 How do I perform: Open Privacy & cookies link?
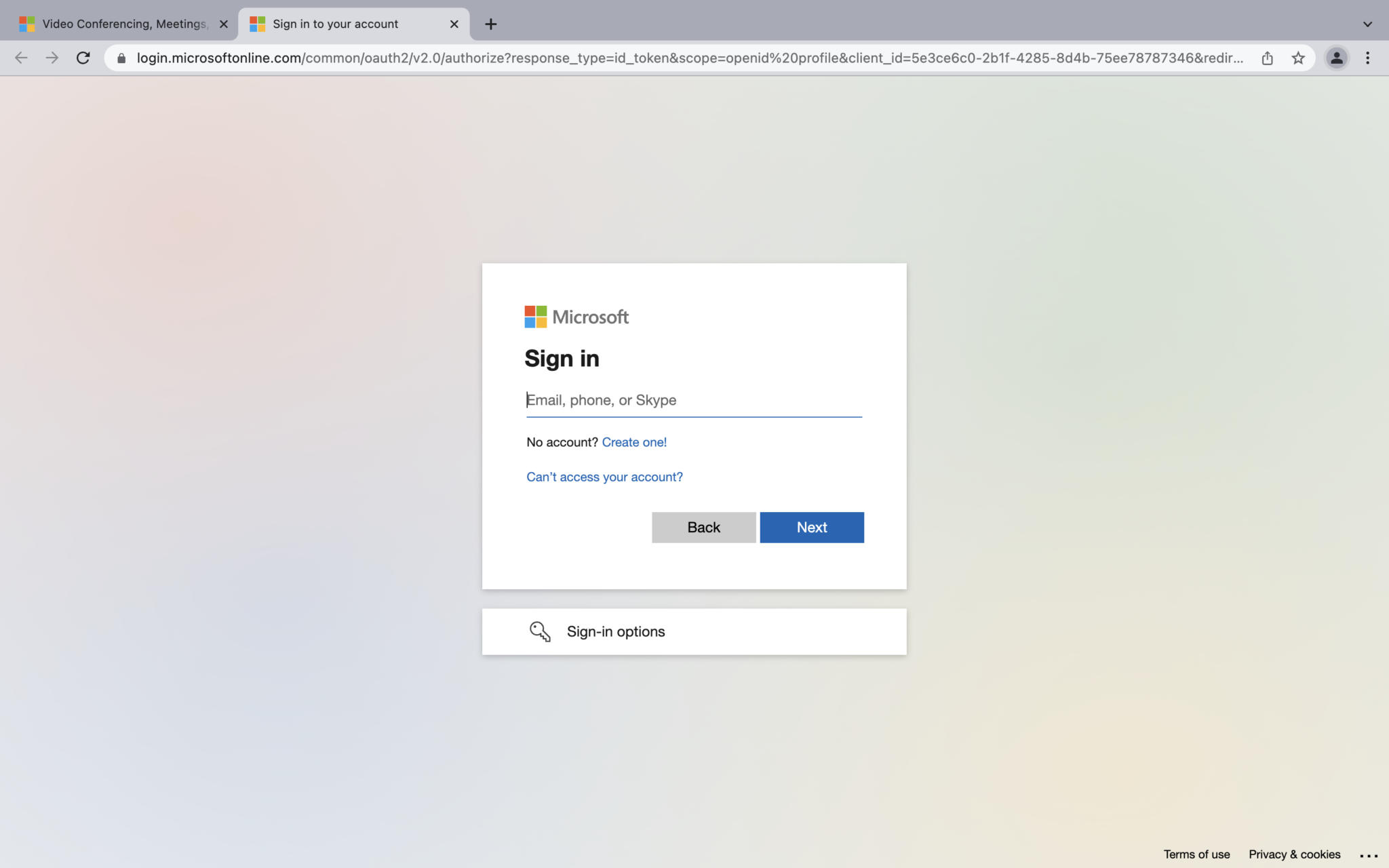pos(1294,854)
